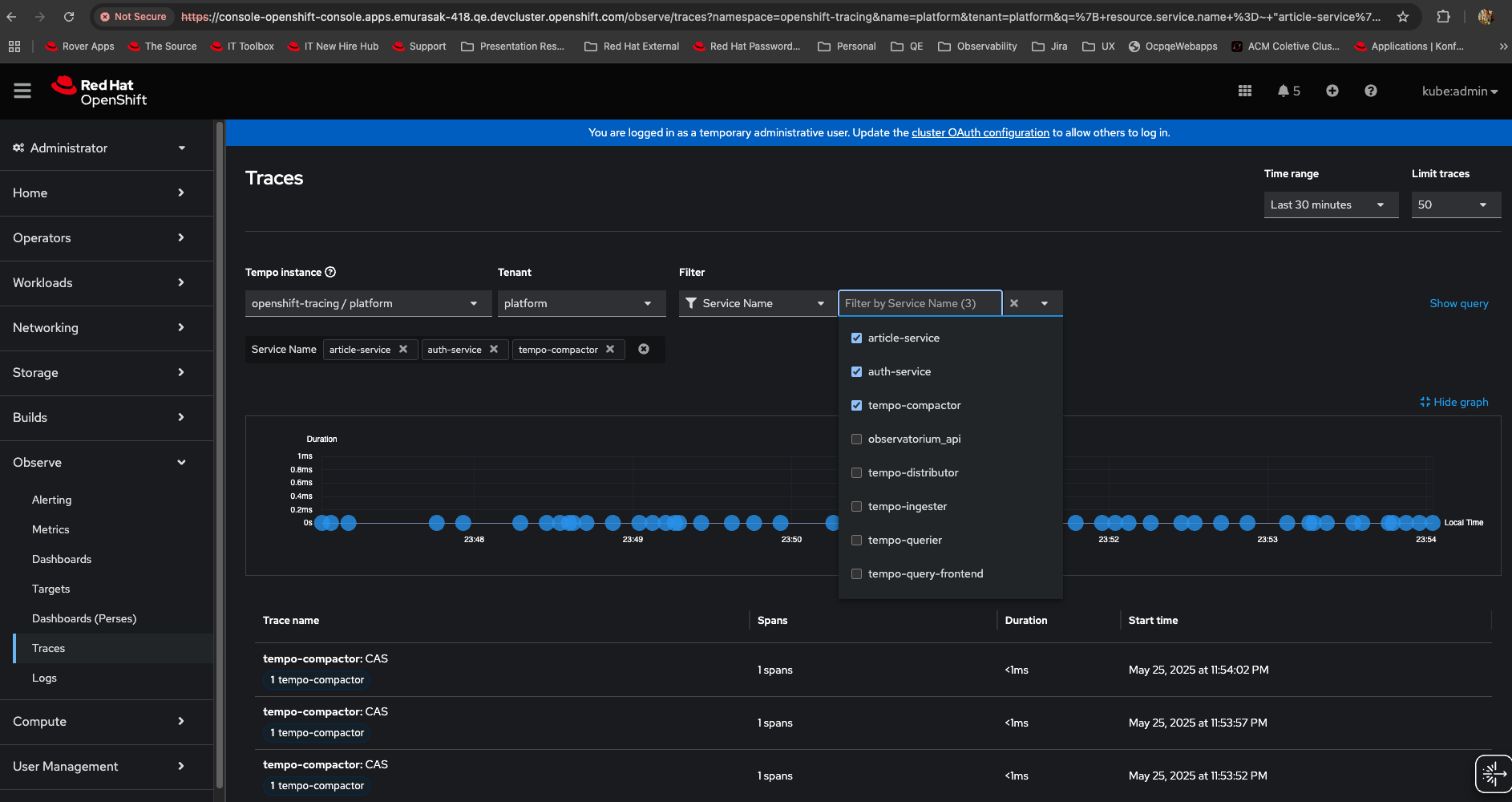Screen dimensions: 1512x802
Task: Expand the Tenant platform dropdown
Action: [x=580, y=304]
